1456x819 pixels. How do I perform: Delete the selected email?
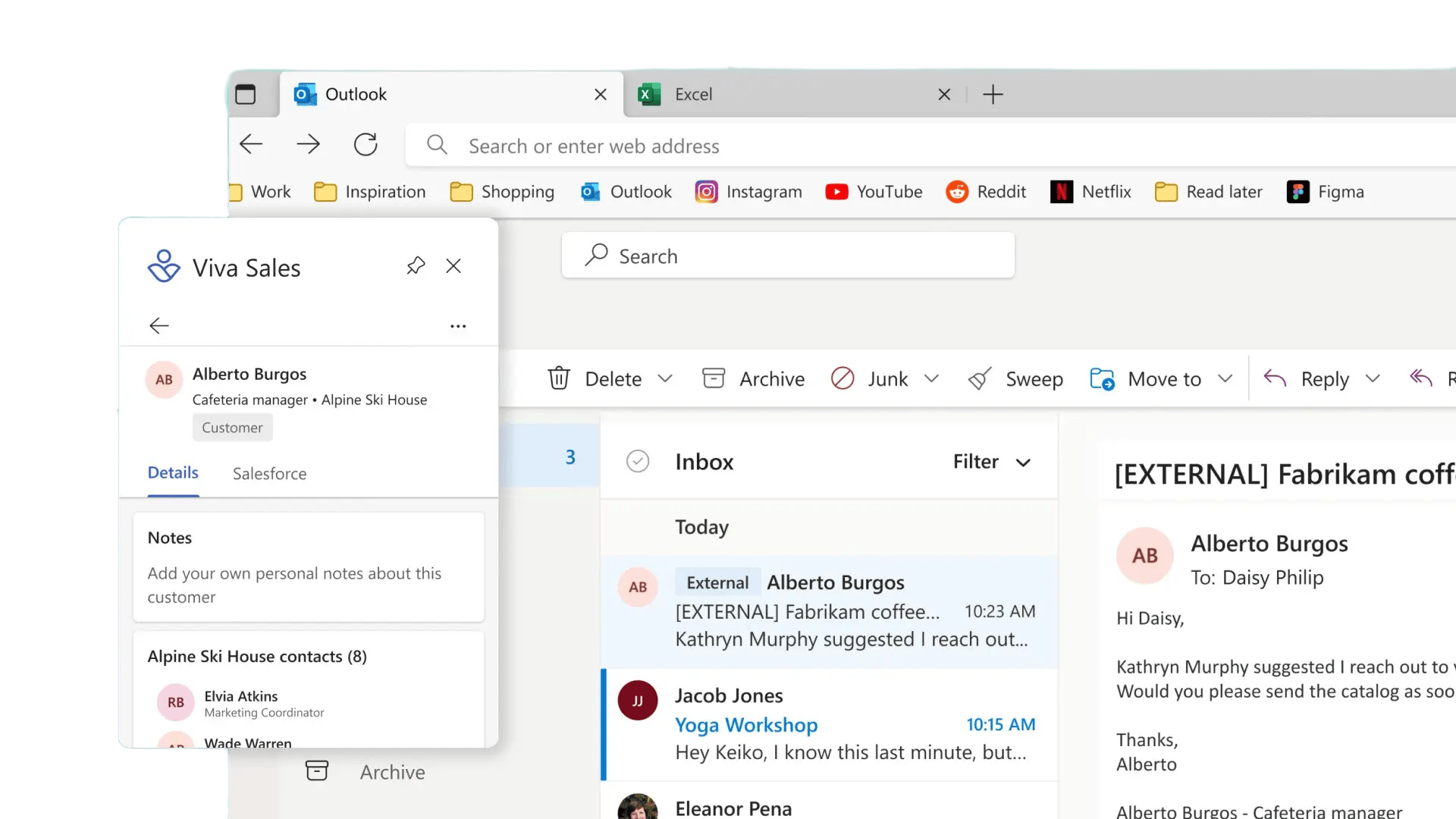click(x=595, y=378)
